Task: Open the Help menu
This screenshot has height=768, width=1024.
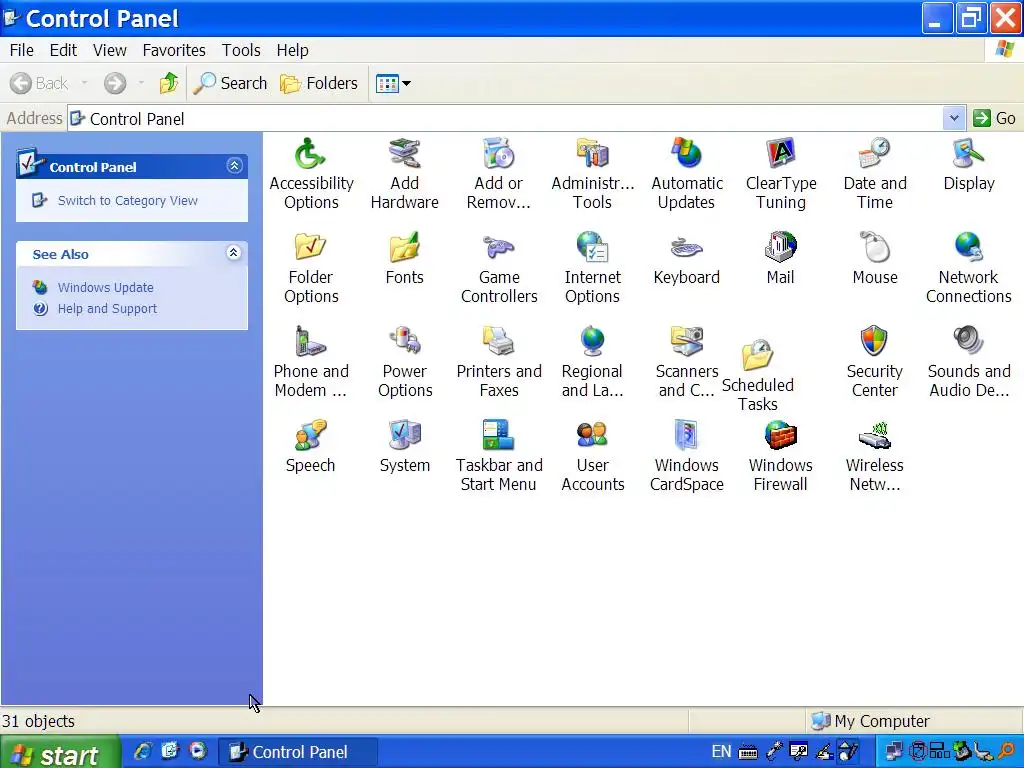Action: coord(292,50)
